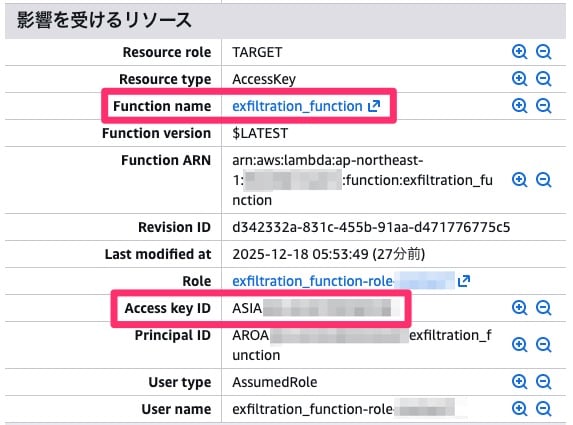Click zoom-in filter icon for Function ARN

(519, 180)
